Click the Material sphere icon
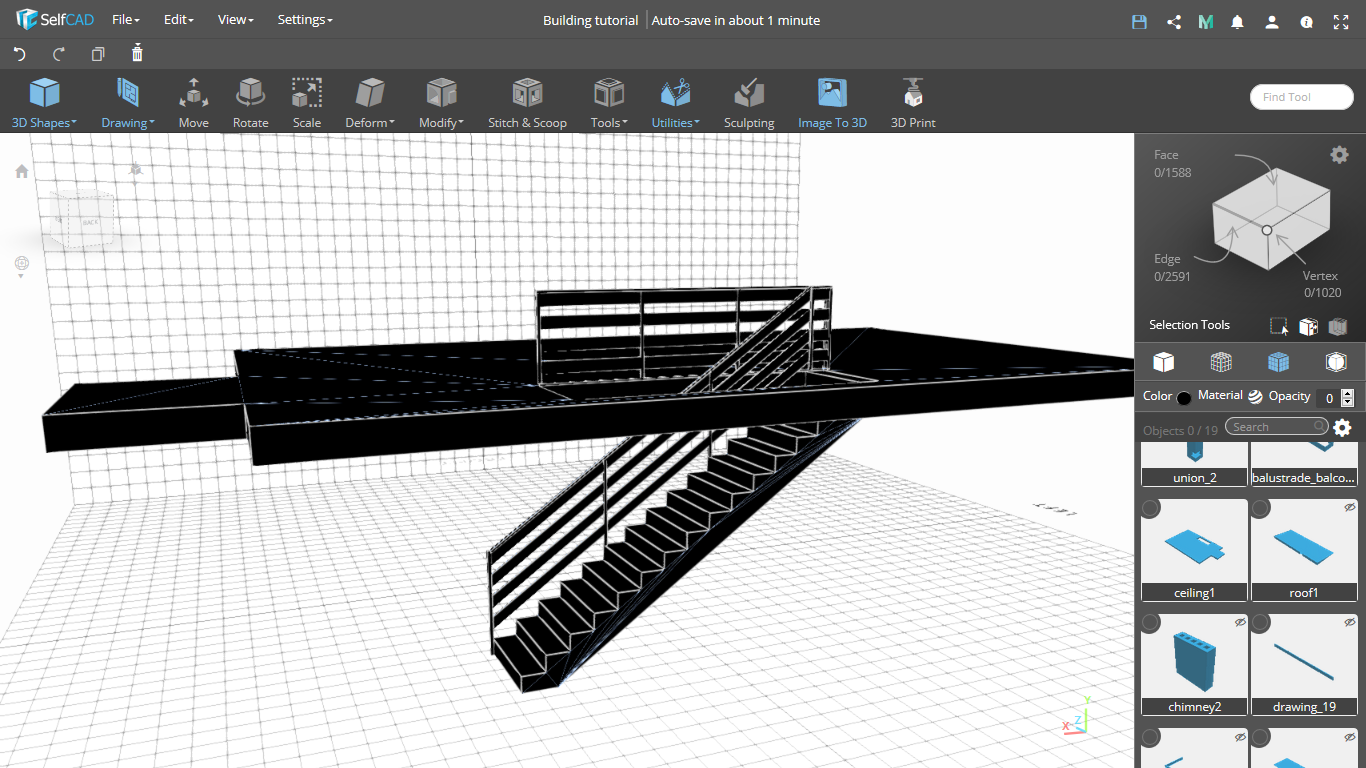 point(1255,396)
